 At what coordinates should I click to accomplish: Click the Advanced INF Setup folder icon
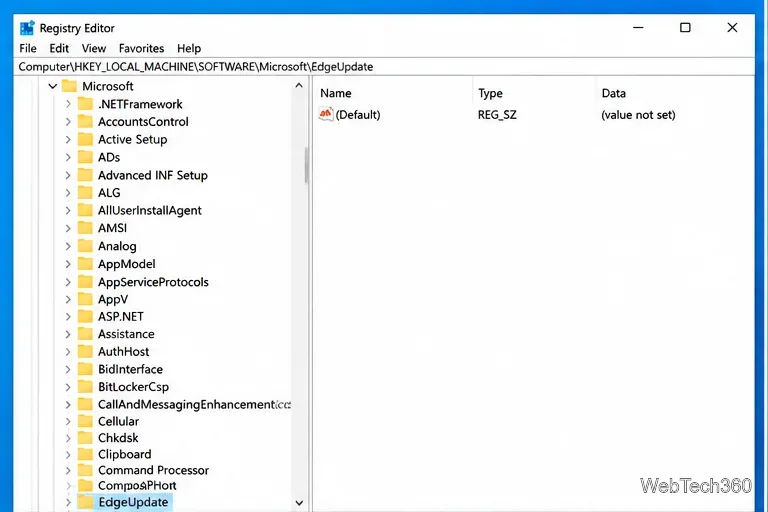point(85,175)
